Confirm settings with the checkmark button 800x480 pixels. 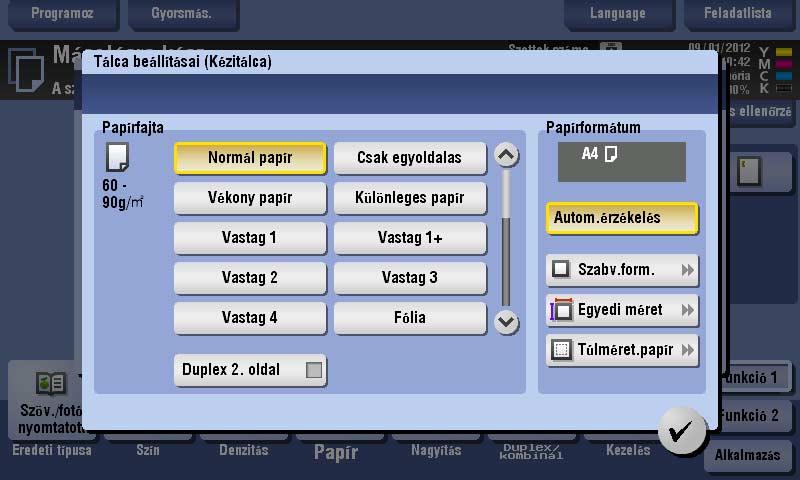tap(682, 432)
